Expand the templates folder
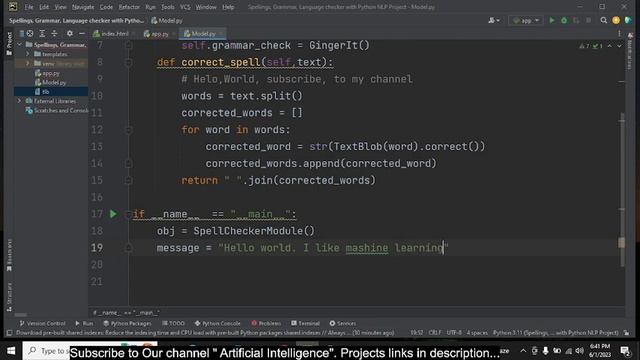 [28, 54]
